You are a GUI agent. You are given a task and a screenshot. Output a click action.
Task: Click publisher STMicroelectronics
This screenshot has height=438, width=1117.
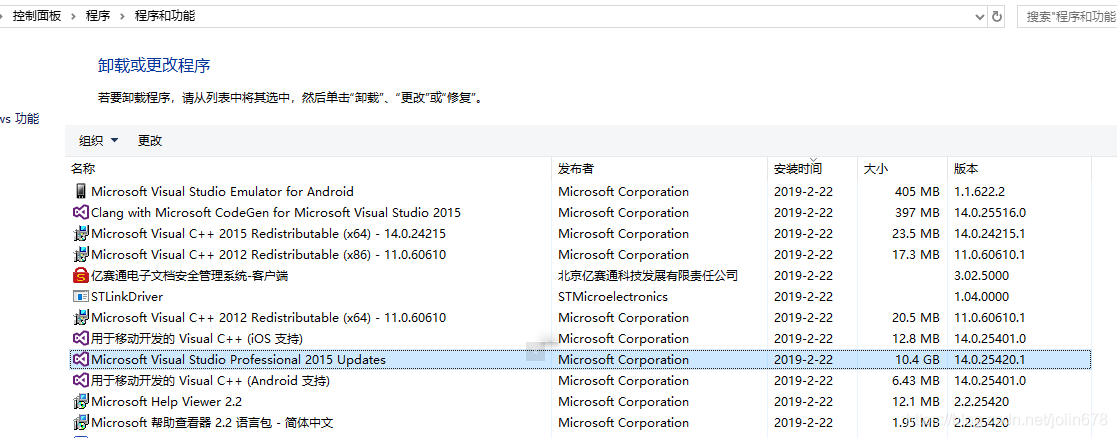point(613,296)
